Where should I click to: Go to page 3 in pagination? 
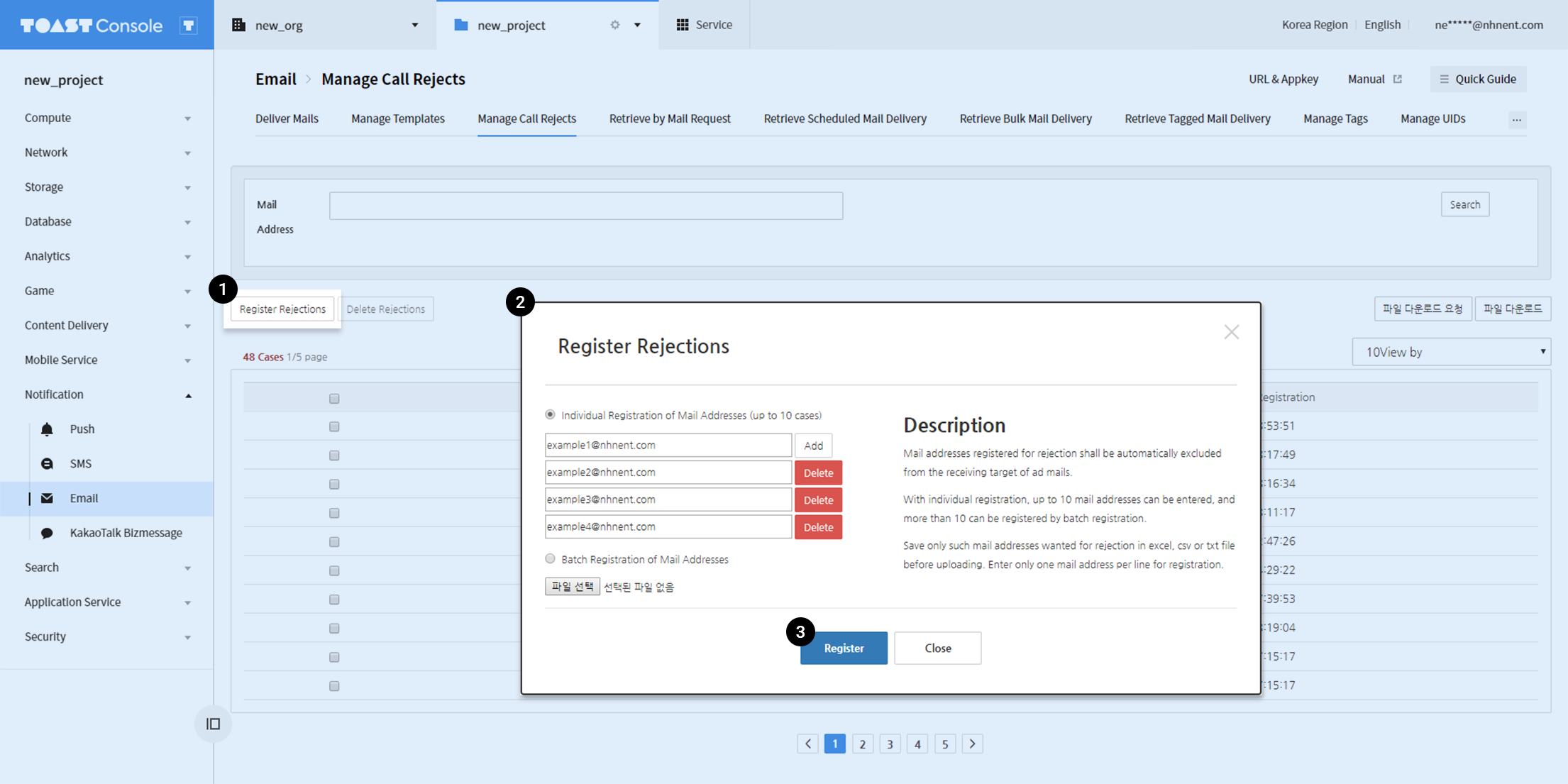pos(890,744)
